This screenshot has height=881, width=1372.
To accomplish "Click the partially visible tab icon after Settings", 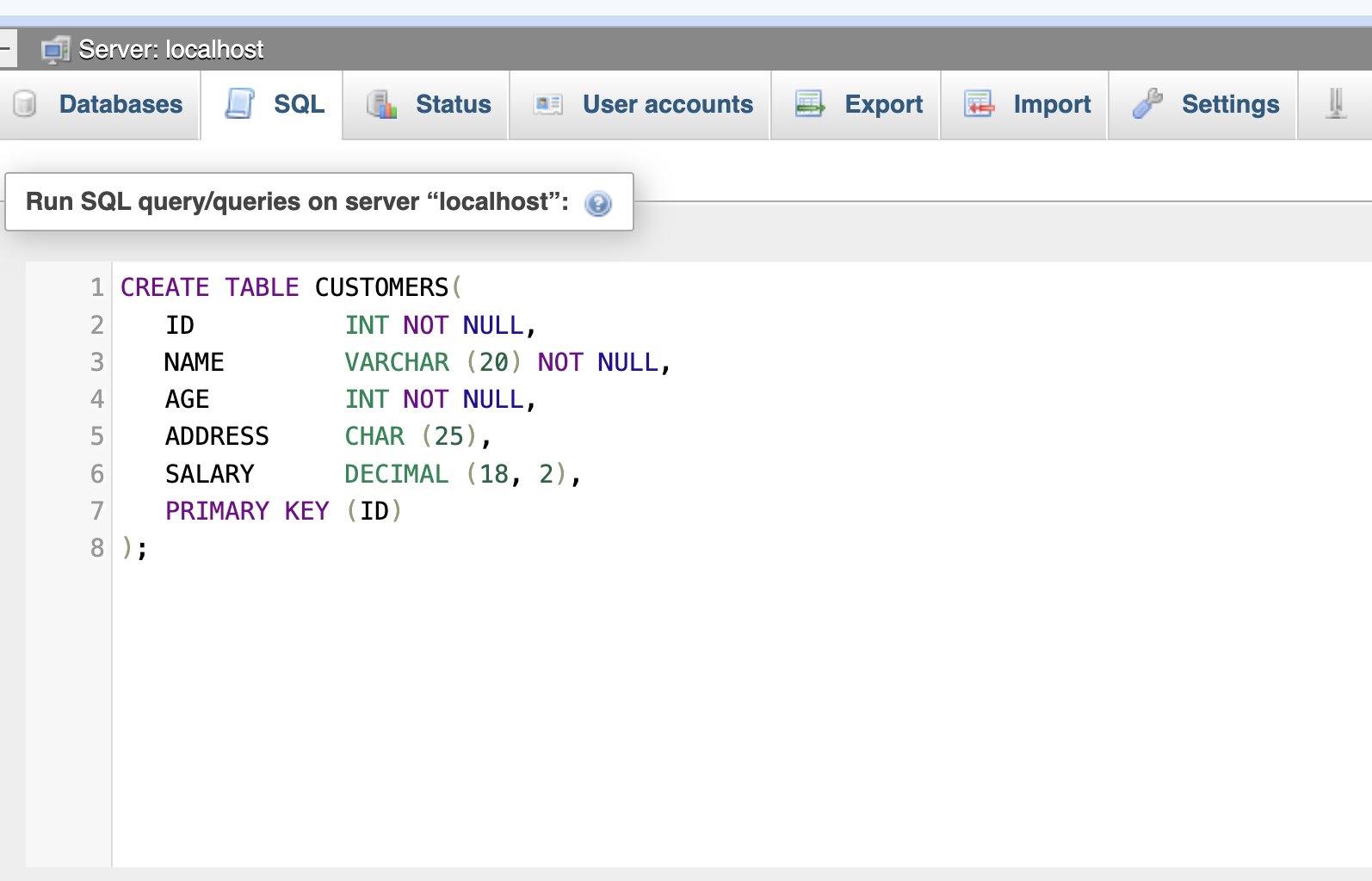I will point(1336,104).
